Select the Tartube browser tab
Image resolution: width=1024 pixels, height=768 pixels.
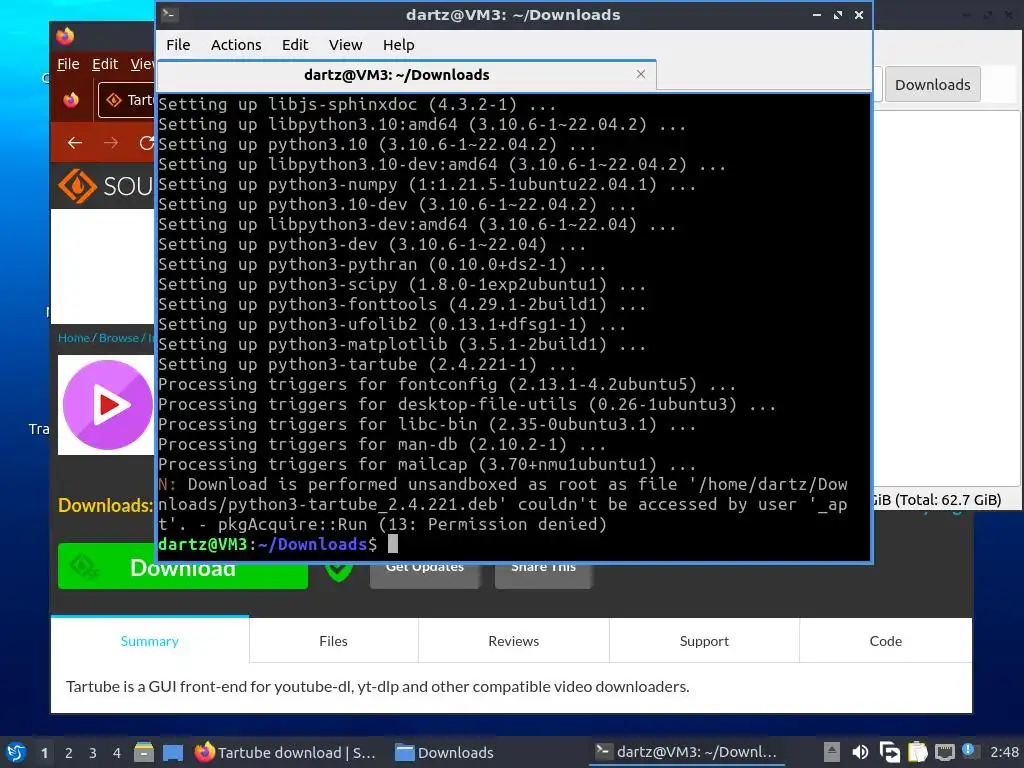127,100
